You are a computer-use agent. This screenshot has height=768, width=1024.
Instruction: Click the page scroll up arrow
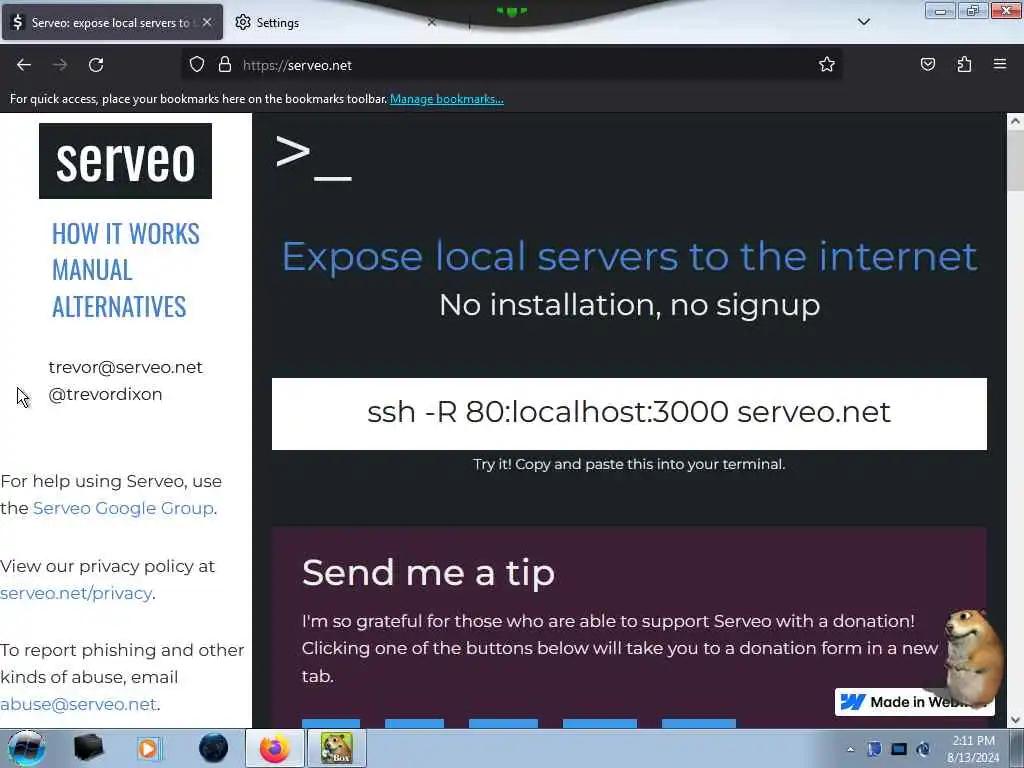tap(1015, 121)
